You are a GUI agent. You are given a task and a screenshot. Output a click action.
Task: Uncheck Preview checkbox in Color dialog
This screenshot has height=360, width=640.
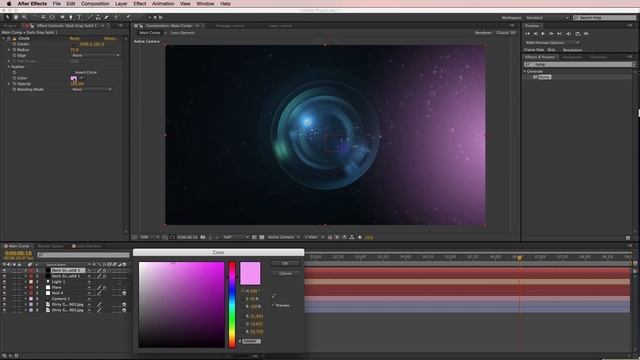(273, 305)
